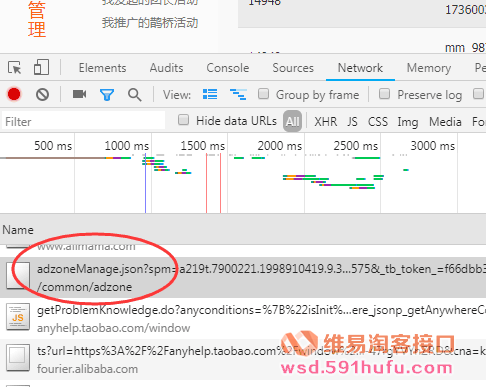Switch to large request rows view
Viewport: 486px width, 387px height.
(210, 94)
